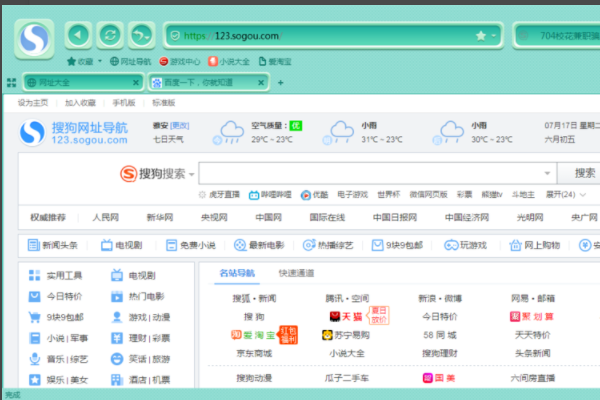Click the browser search box on right
The width and height of the screenshot is (600, 400).
tap(557, 36)
